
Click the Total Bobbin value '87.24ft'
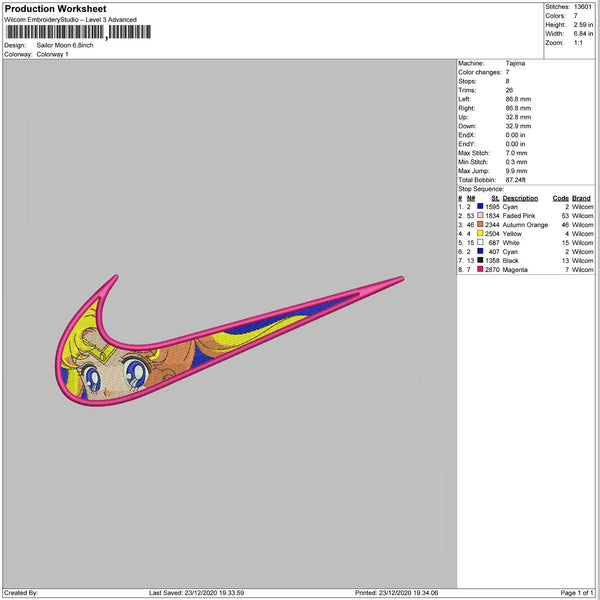pos(515,180)
